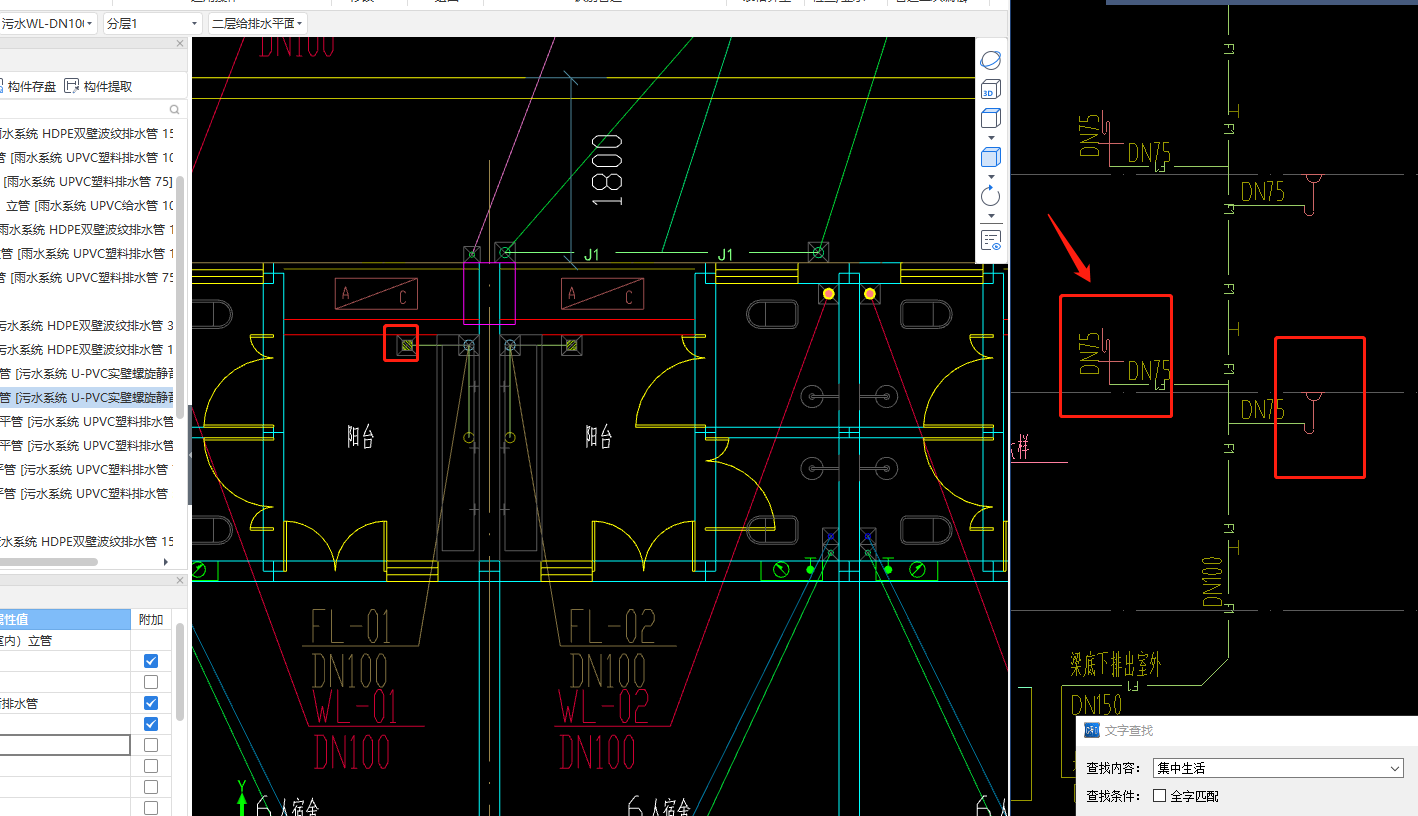The width and height of the screenshot is (1418, 816).
Task: Click the empty property value input field
Action: [x=65, y=745]
